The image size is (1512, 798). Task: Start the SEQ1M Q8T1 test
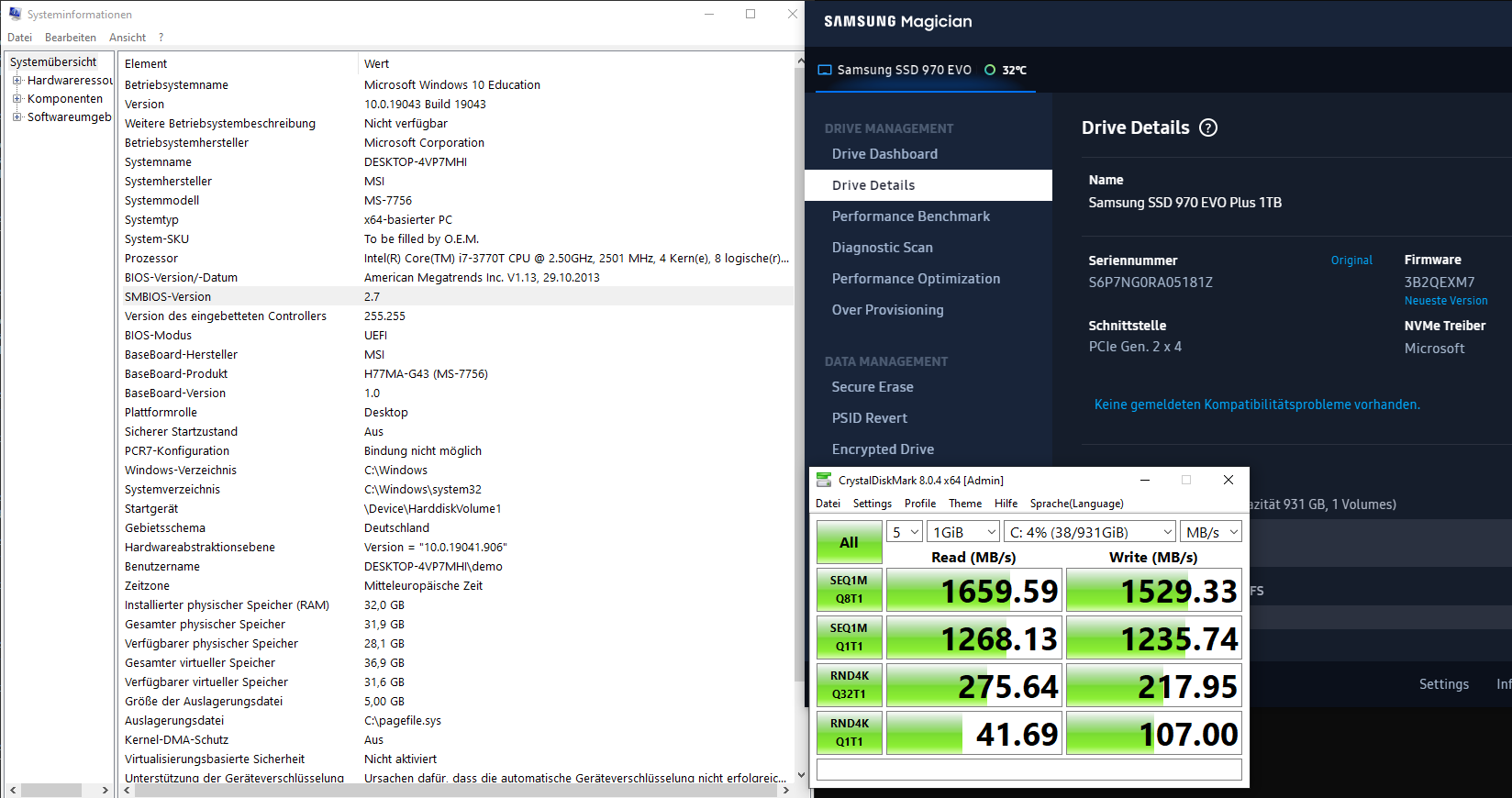850,590
